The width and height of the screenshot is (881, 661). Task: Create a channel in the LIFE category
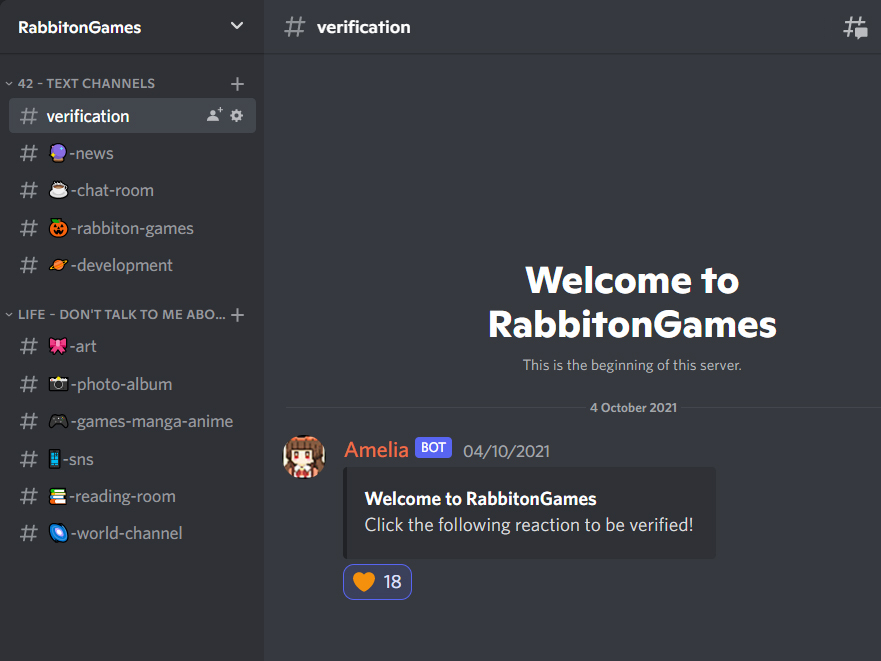(237, 315)
